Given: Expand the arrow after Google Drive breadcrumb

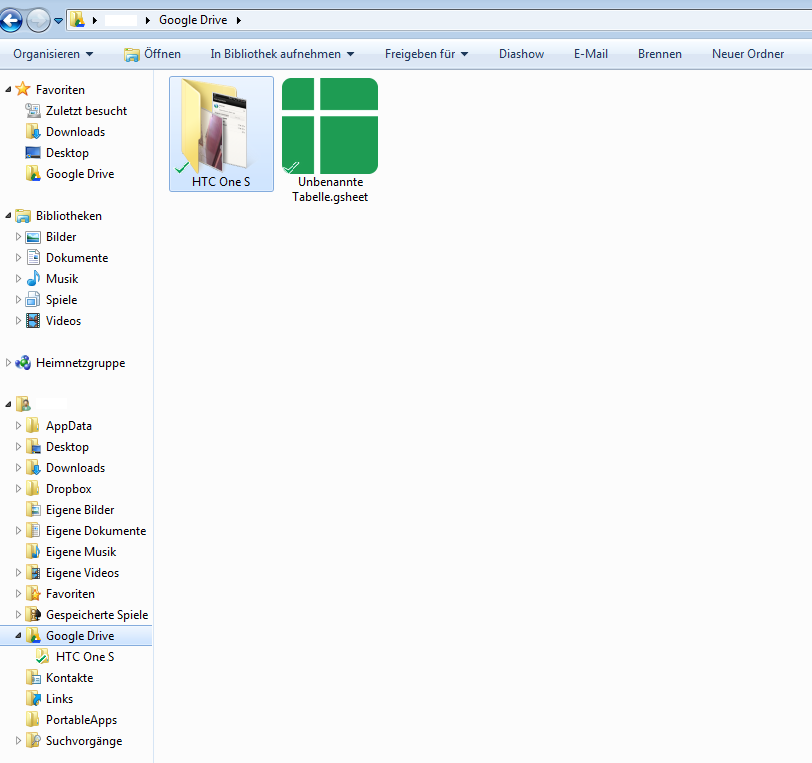Looking at the screenshot, I should pos(239,20).
